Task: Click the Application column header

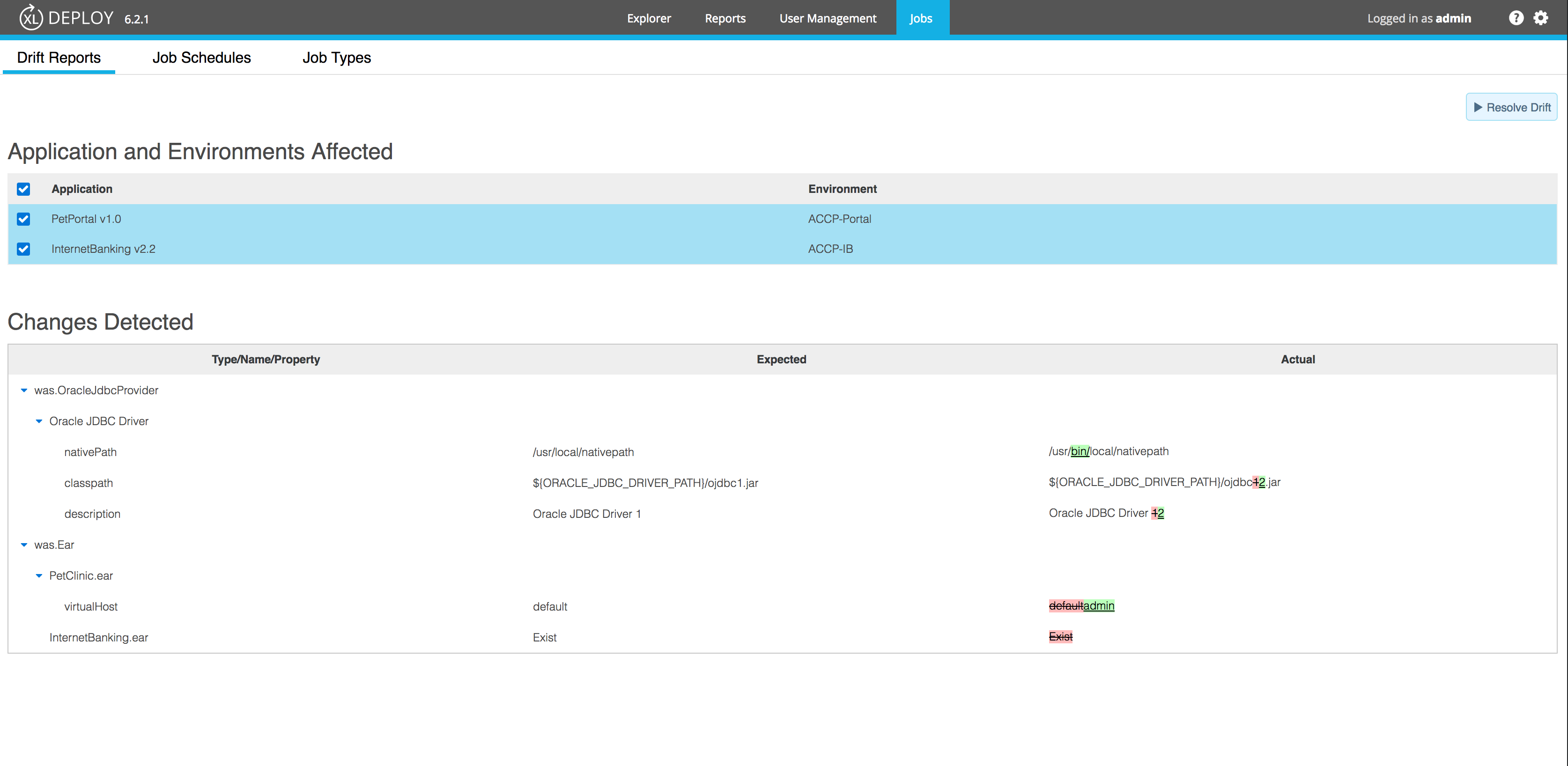Action: point(81,189)
